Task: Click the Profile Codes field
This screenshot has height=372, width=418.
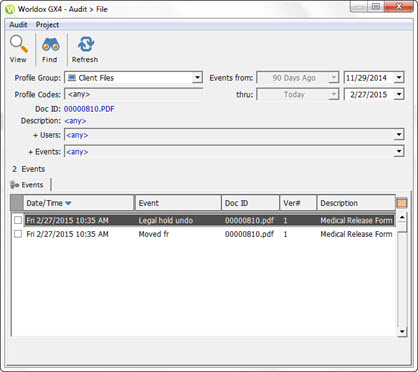Action: [x=133, y=94]
